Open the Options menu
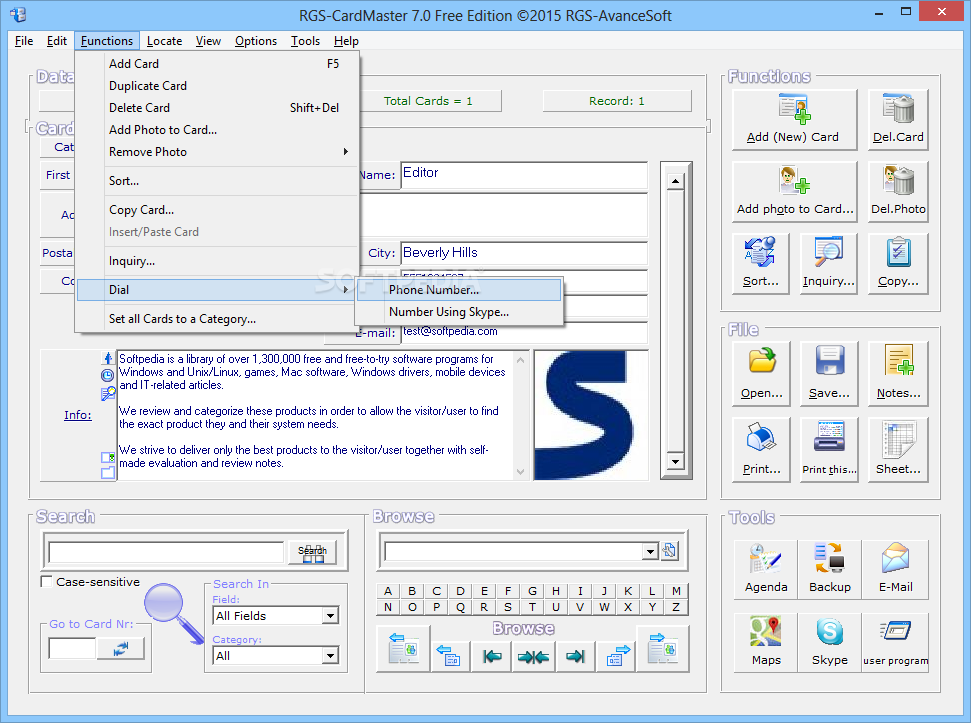The image size is (971, 723). click(256, 41)
